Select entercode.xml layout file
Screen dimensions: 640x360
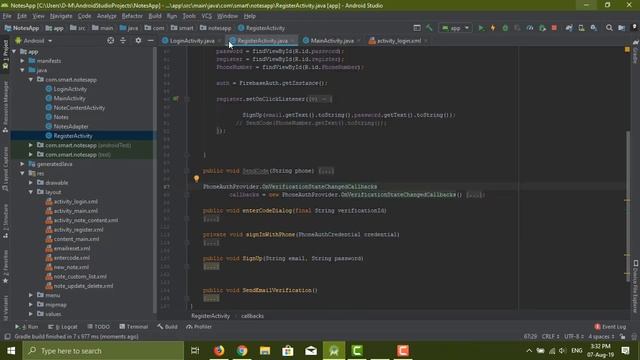[x=72, y=258]
